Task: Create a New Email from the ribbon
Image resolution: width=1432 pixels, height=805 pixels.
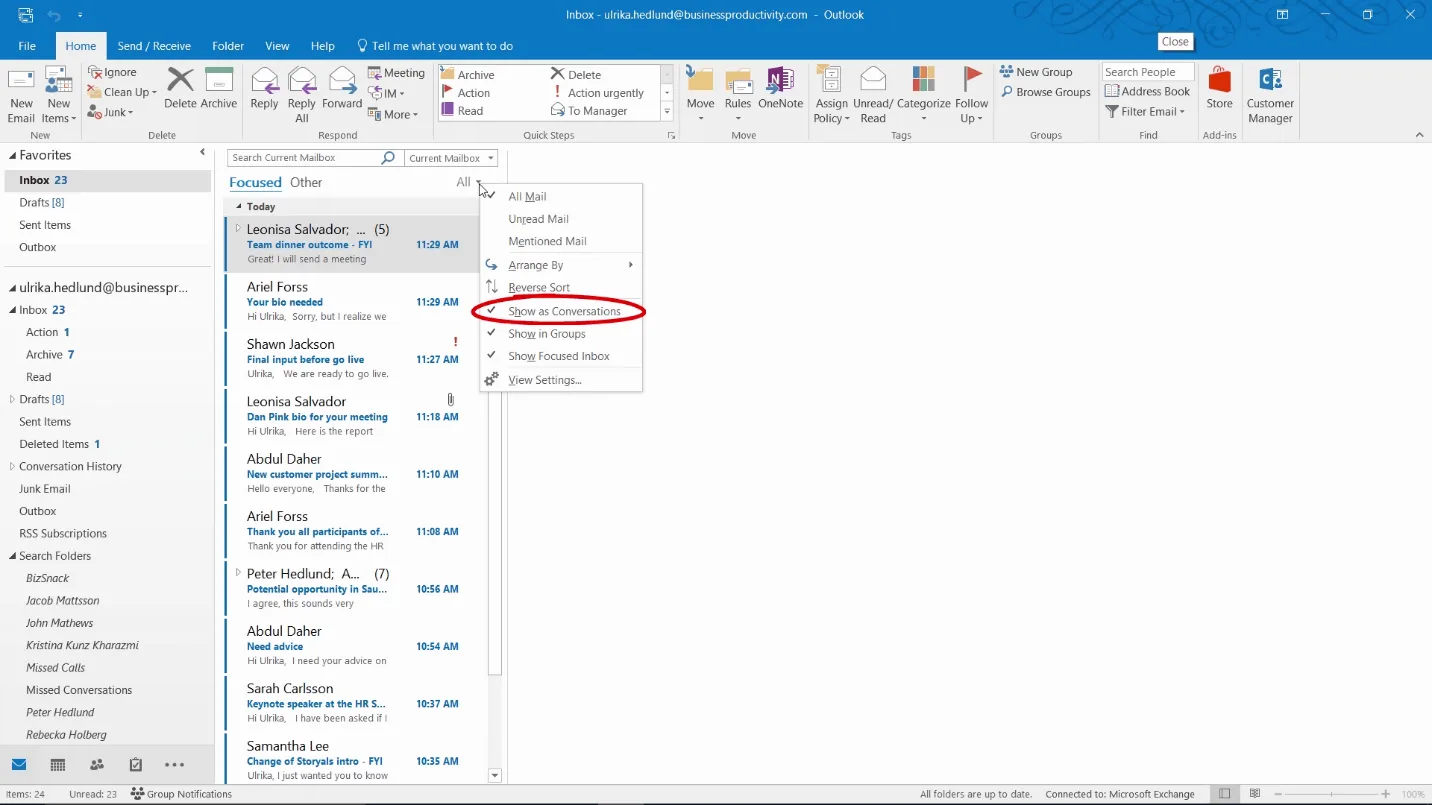Action: coord(21,95)
